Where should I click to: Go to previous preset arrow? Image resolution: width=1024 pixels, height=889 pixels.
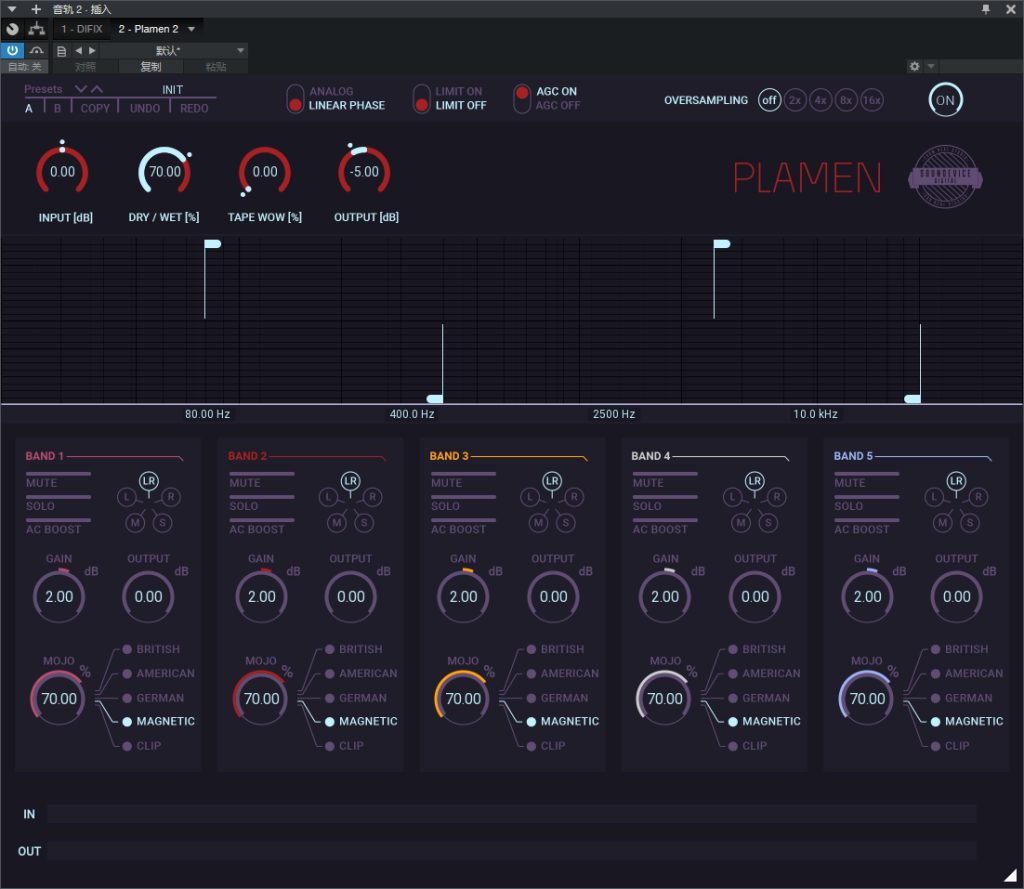[x=78, y=50]
